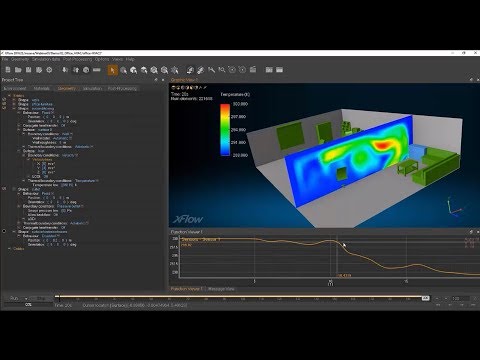480x360 pixels.
Task: Click the Graphic View 1 panel title
Action: pos(184,80)
